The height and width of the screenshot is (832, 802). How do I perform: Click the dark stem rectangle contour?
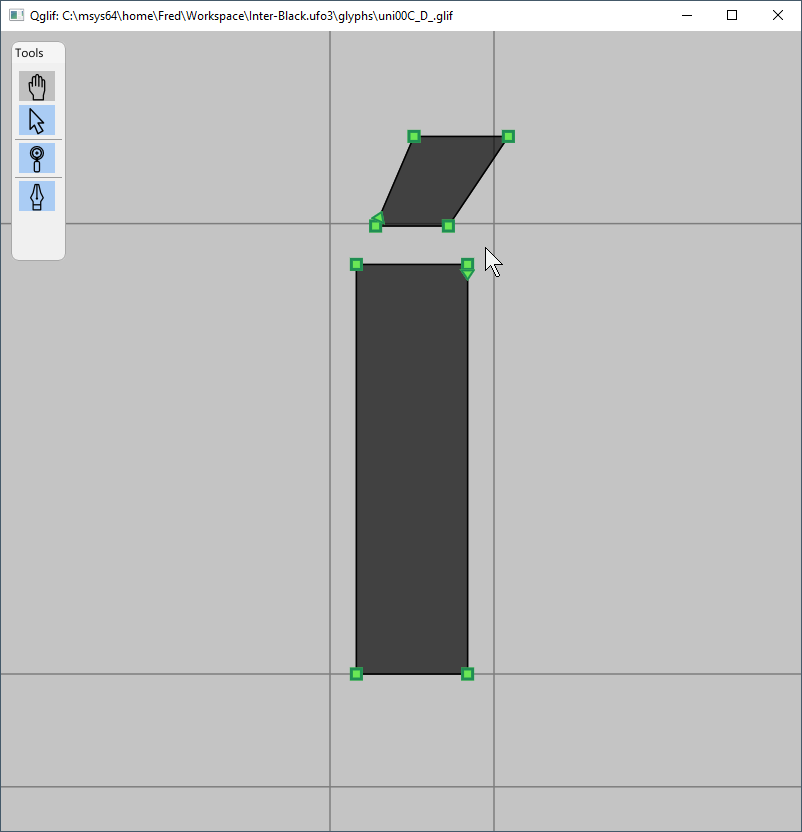pyautogui.click(x=412, y=469)
